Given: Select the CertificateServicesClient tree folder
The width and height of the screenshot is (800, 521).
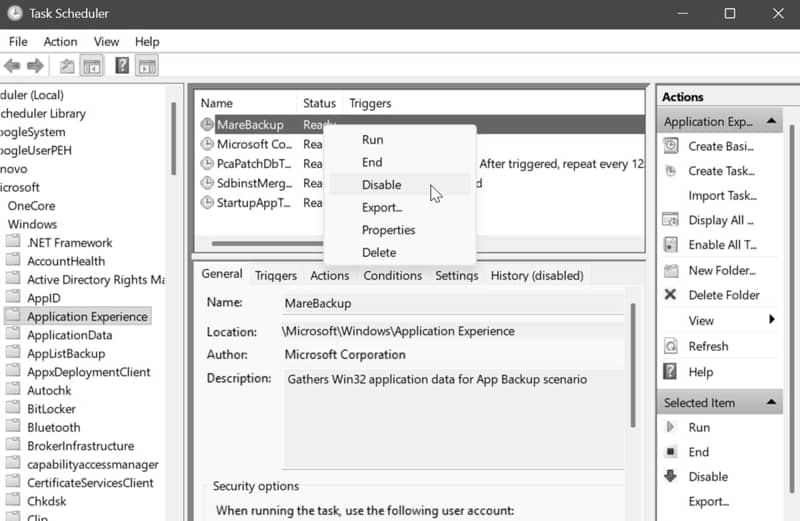Looking at the screenshot, I should point(90,483).
